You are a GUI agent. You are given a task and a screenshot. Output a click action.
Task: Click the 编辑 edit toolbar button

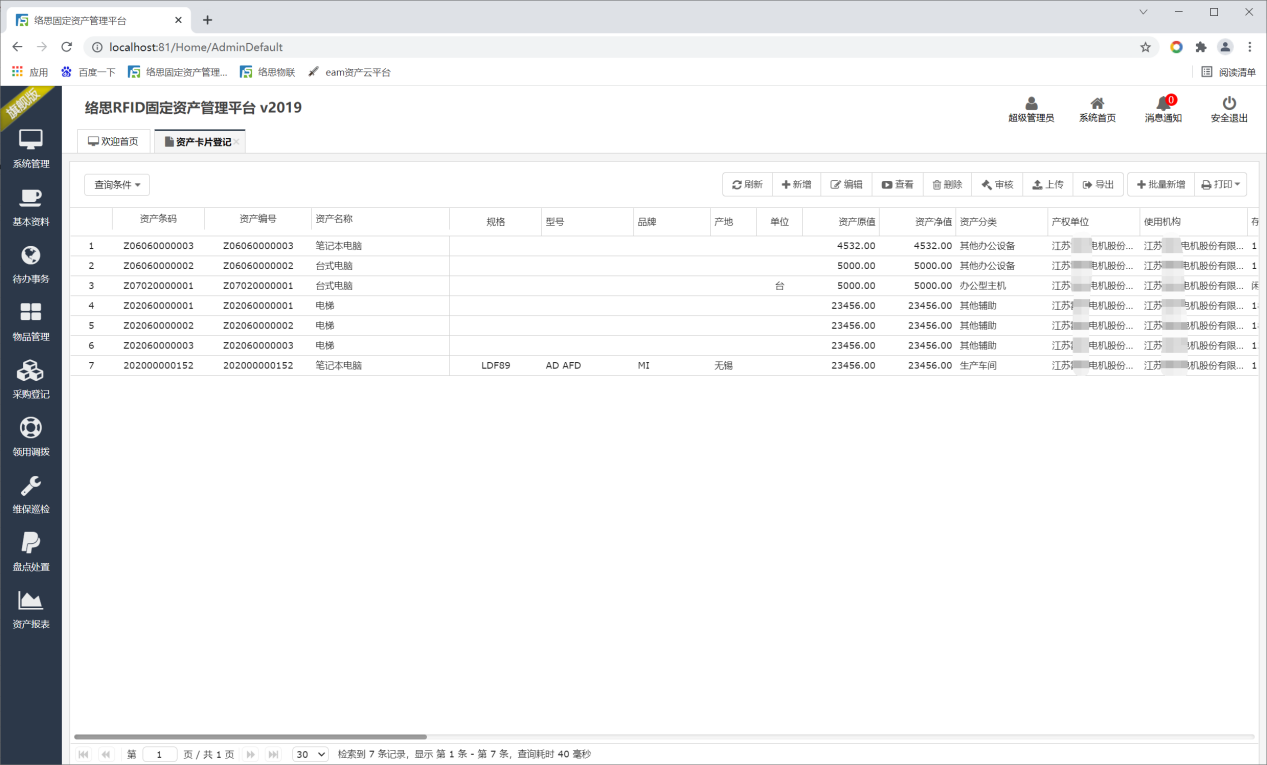pyautogui.click(x=846, y=185)
